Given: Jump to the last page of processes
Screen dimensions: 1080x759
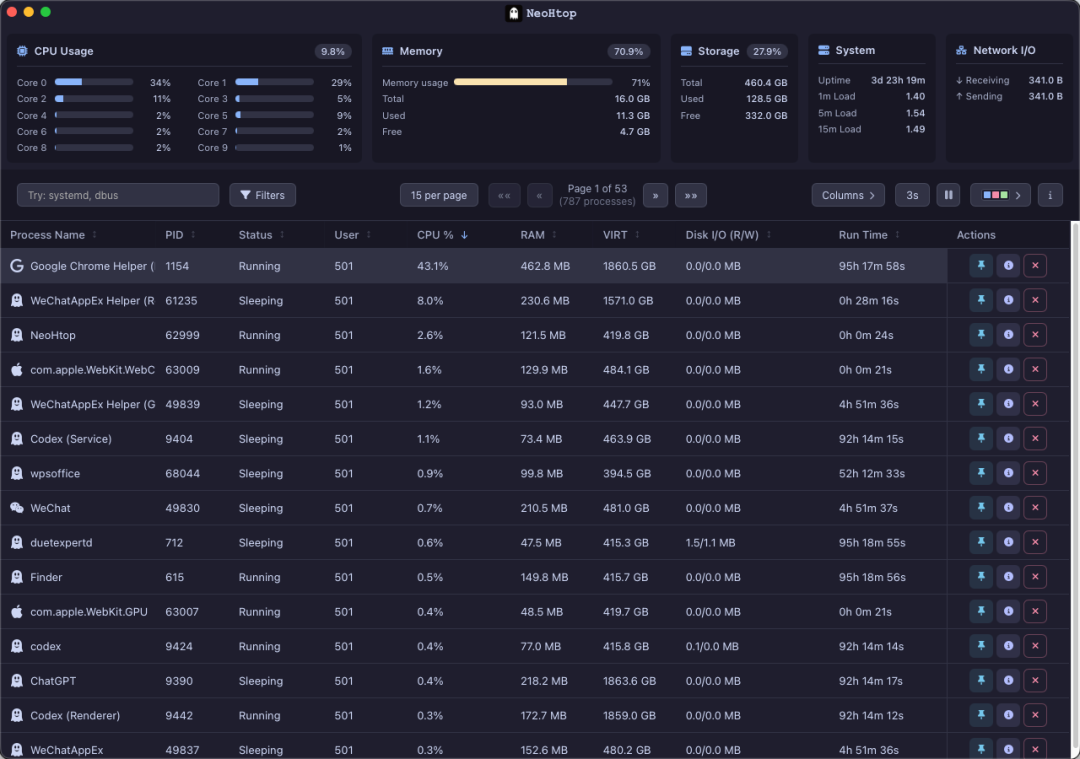Looking at the screenshot, I should [x=691, y=196].
